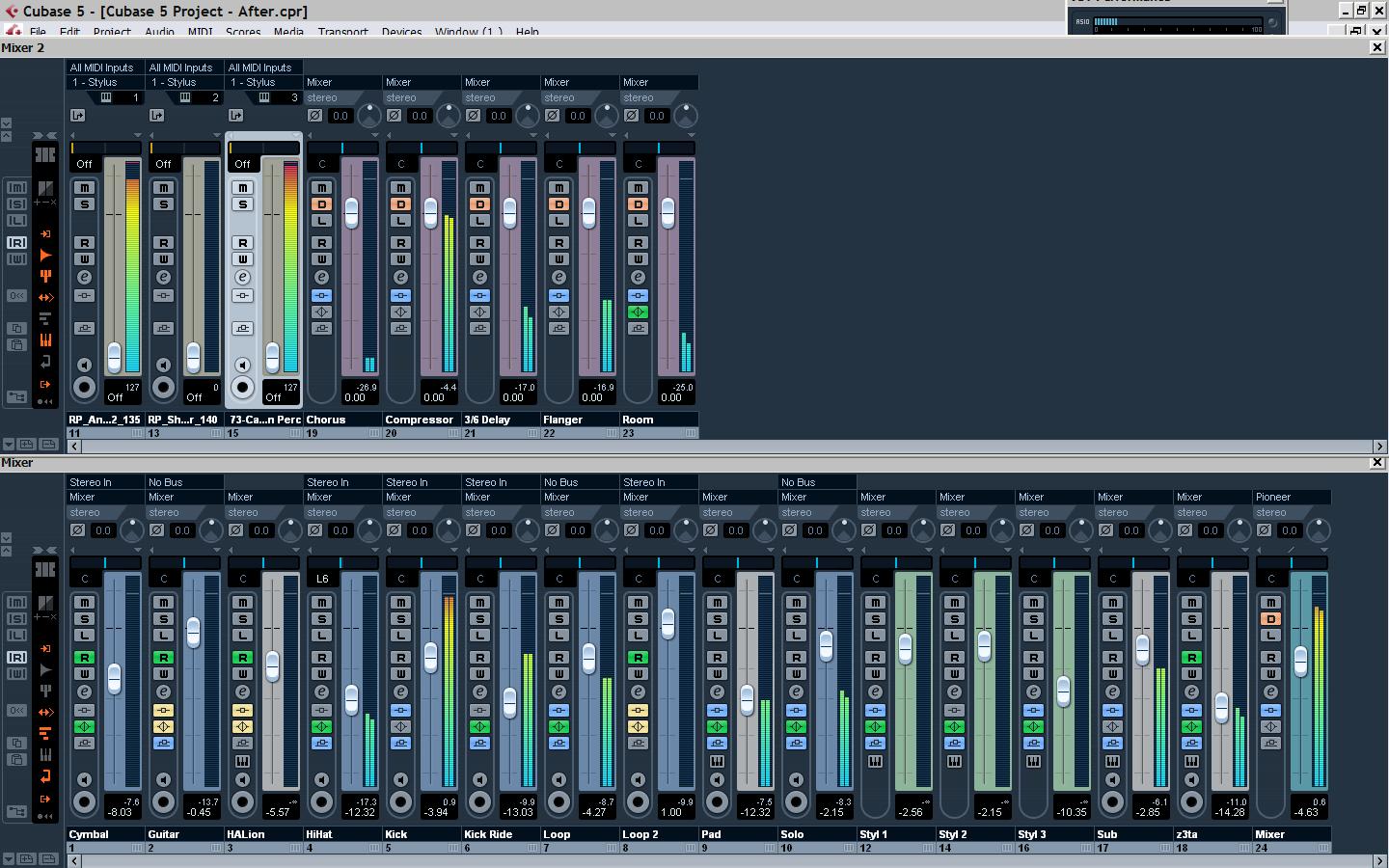Click global read 'R' icon in lower Mixer

[x=16, y=657]
